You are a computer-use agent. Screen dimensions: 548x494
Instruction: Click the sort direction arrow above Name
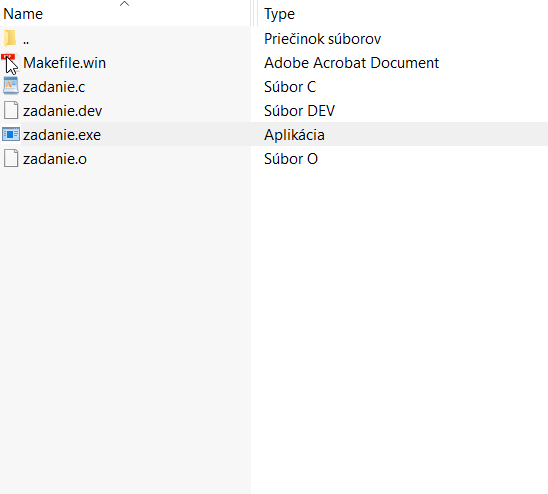[124, 4]
